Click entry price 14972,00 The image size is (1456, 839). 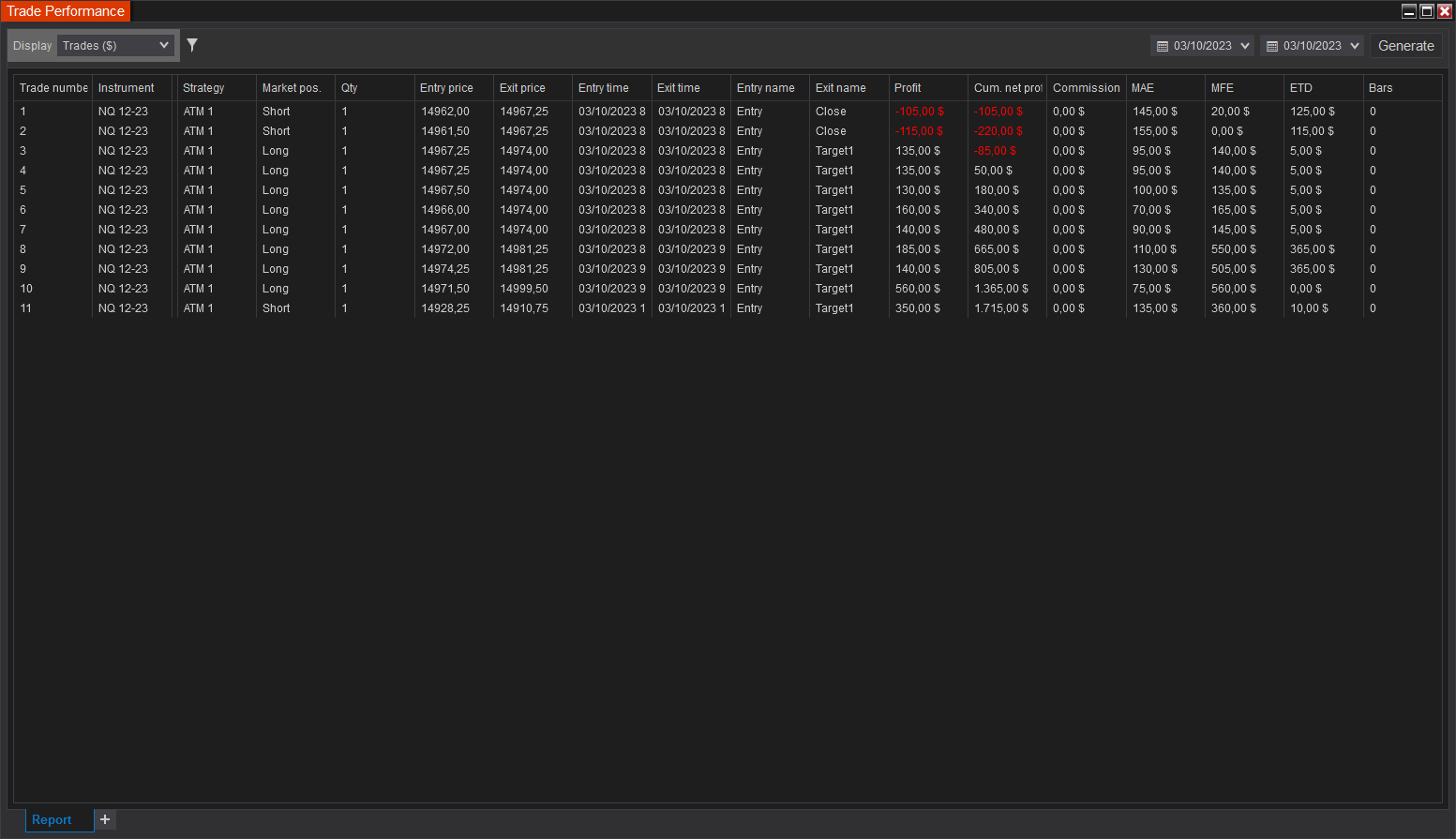[x=445, y=249]
